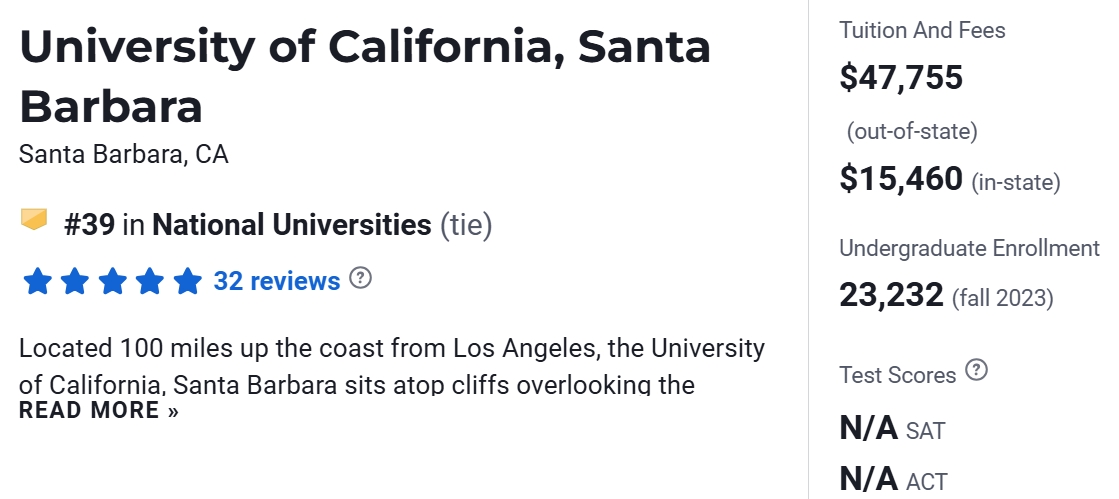Click the fifth blue rating star
Image resolution: width=1119 pixels, height=499 pixels.
tap(187, 281)
